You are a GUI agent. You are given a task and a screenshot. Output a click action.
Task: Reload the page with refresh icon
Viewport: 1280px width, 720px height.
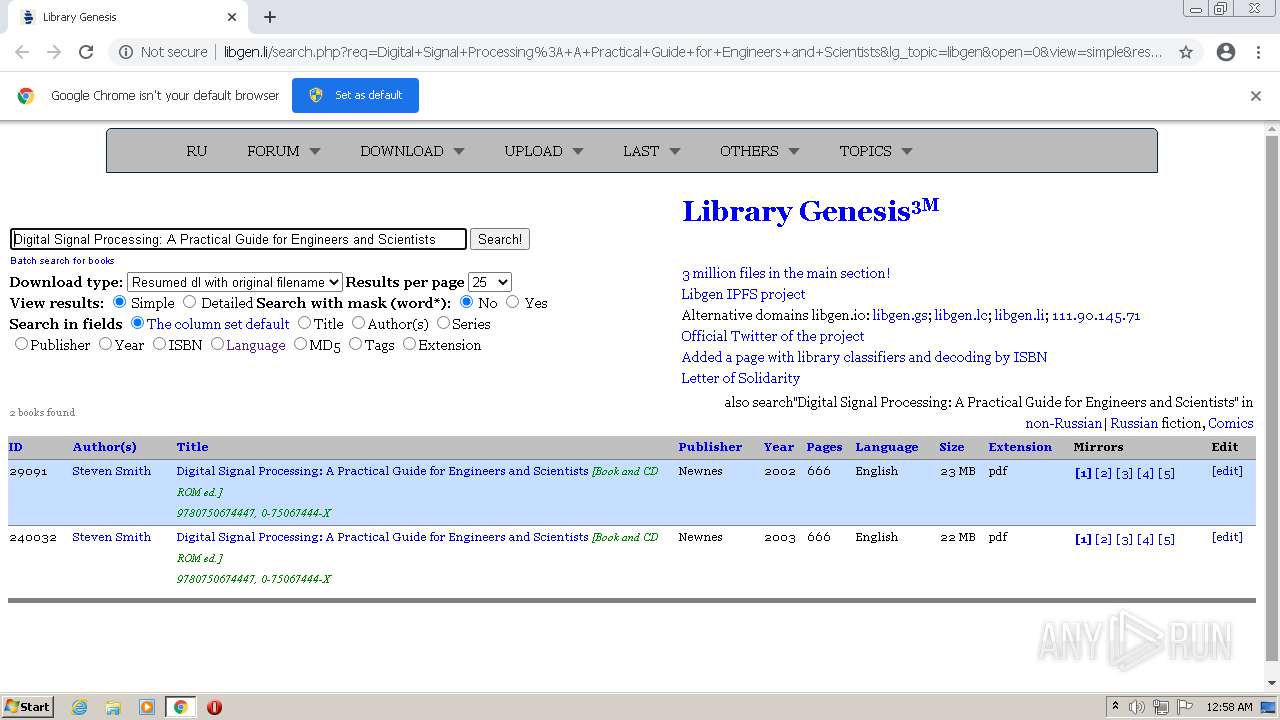coord(86,52)
